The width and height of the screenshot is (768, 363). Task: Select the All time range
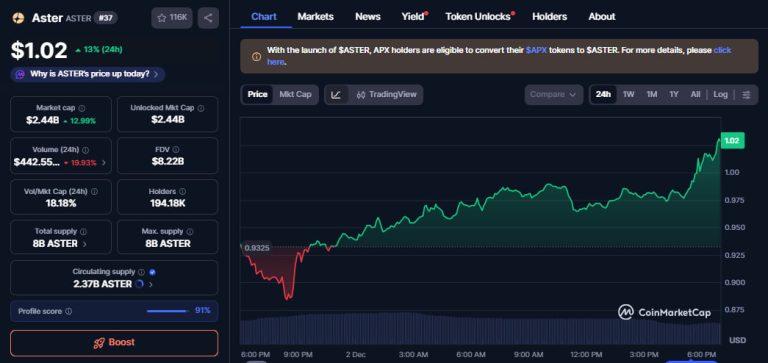coord(695,95)
